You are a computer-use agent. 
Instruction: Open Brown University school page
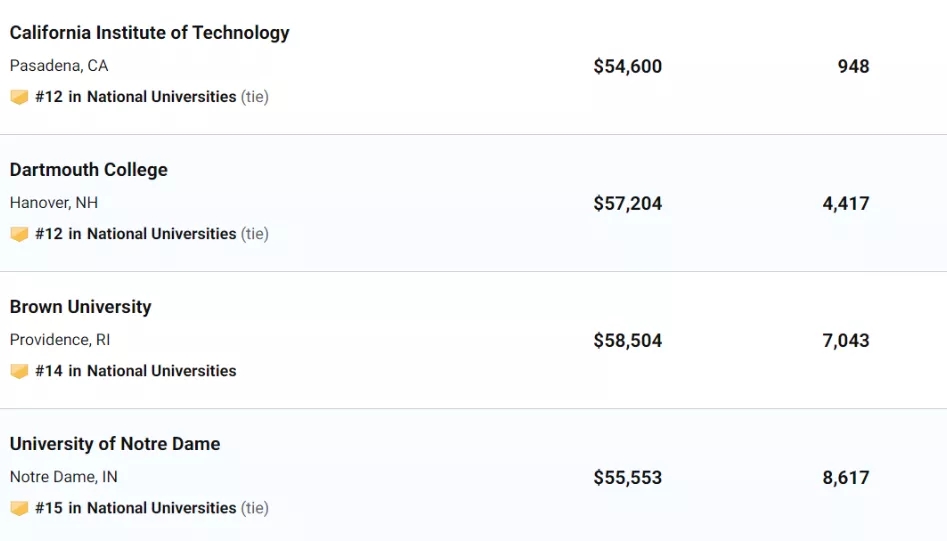coord(80,307)
